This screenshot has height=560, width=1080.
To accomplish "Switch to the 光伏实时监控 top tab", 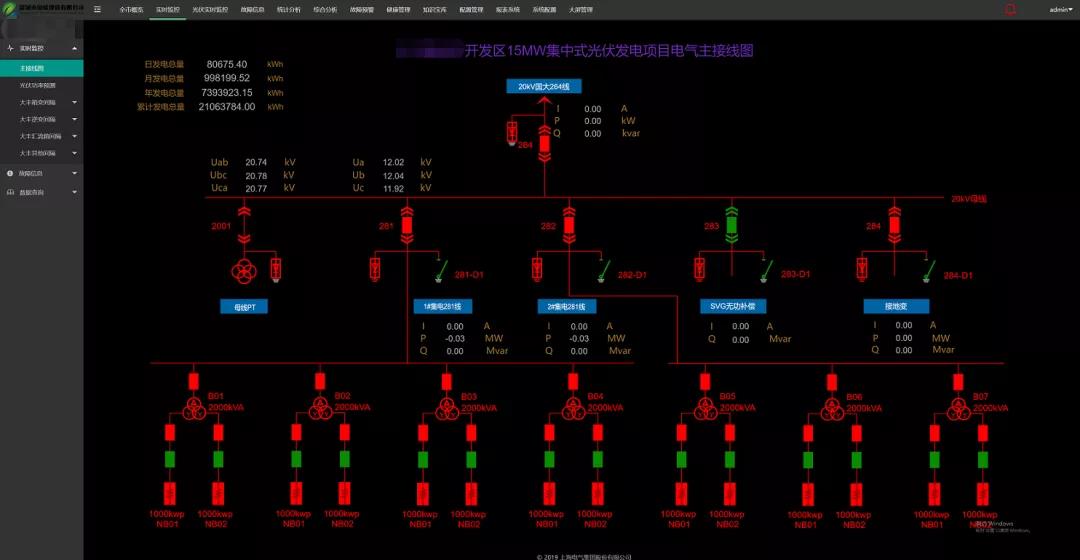I will click(x=210, y=9).
